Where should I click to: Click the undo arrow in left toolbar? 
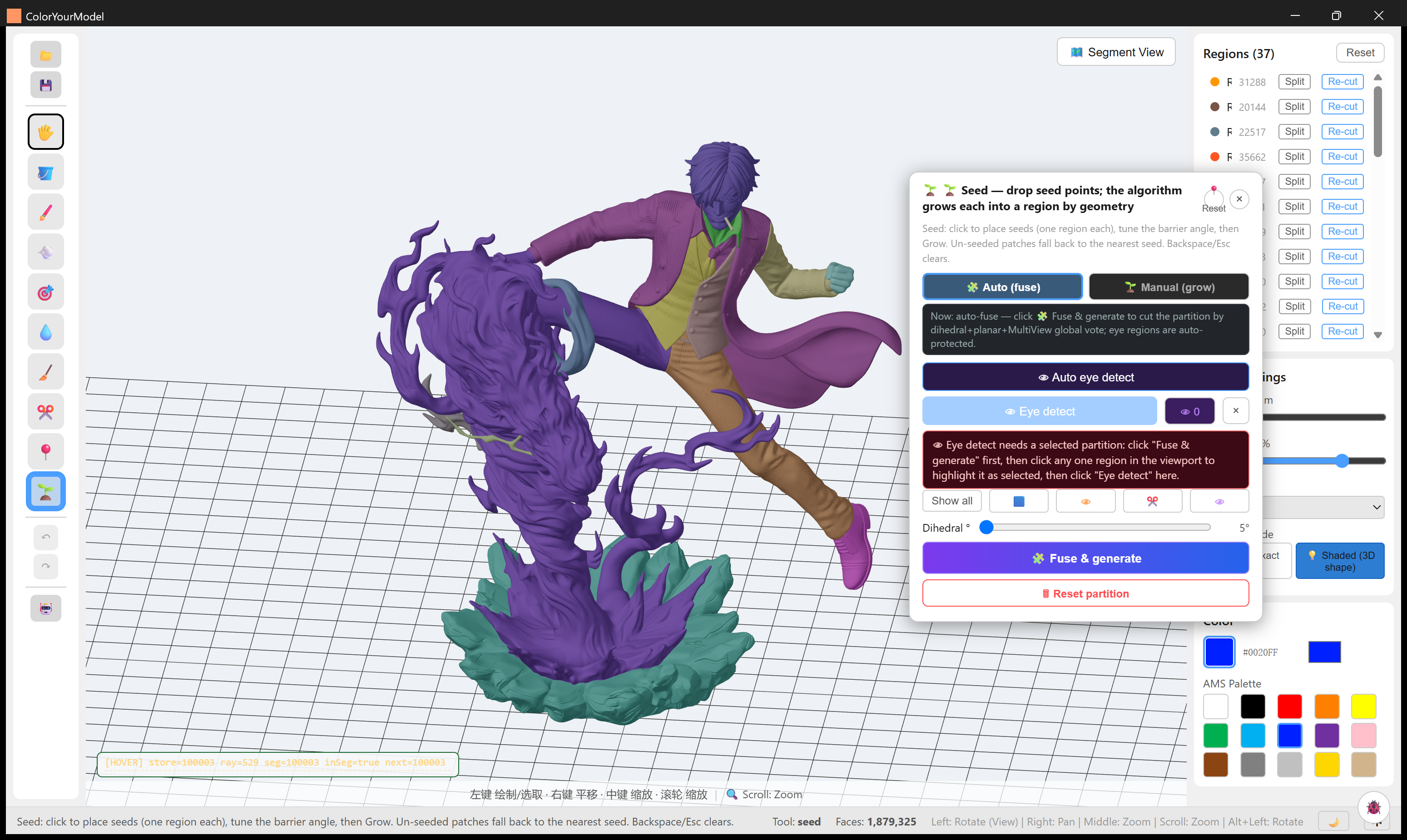tap(46, 537)
